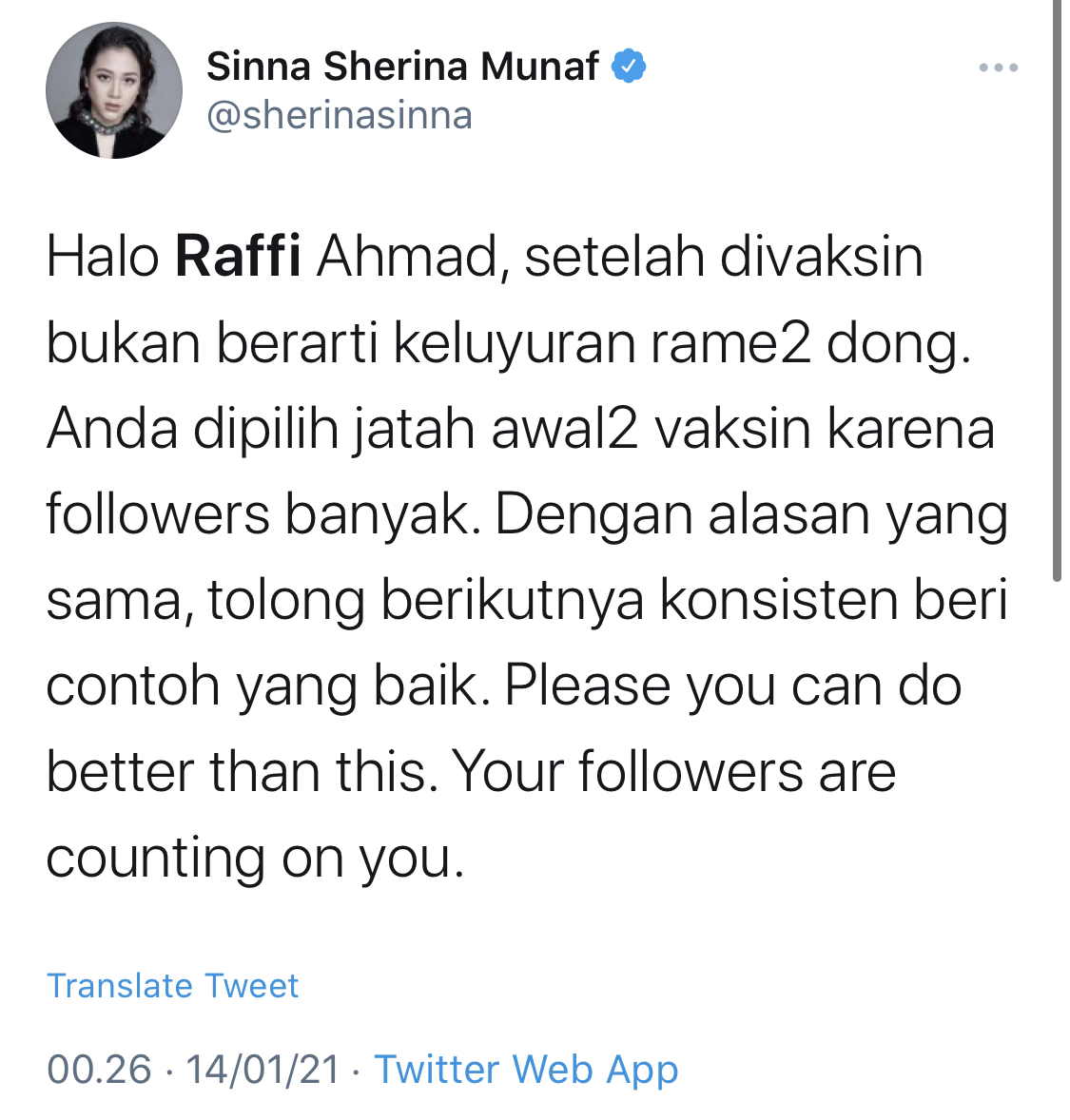Click the blue verified badge
The width and height of the screenshot is (1070, 1120).
(629, 66)
